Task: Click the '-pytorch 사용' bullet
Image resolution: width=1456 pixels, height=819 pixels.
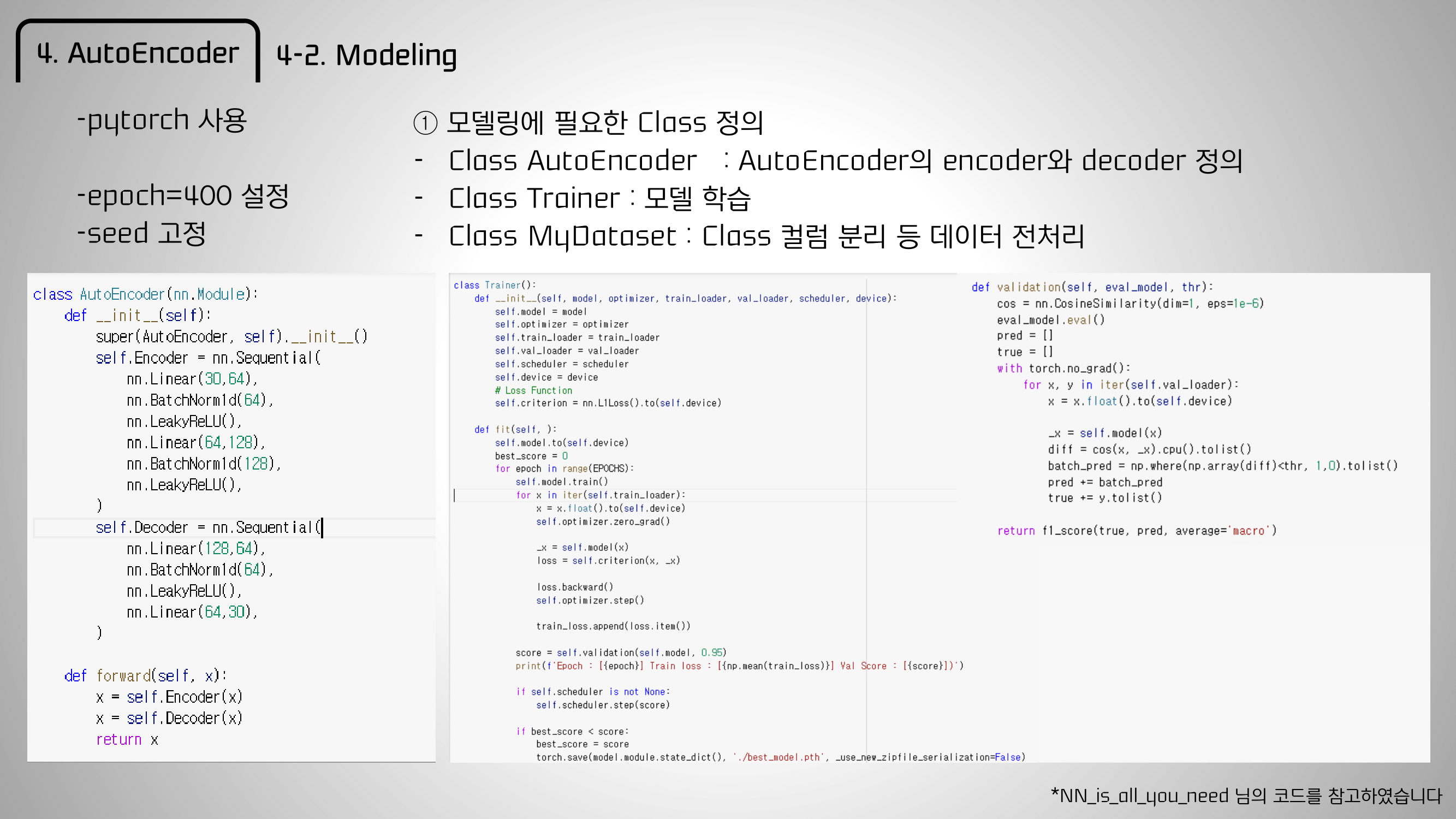Action: point(162,120)
